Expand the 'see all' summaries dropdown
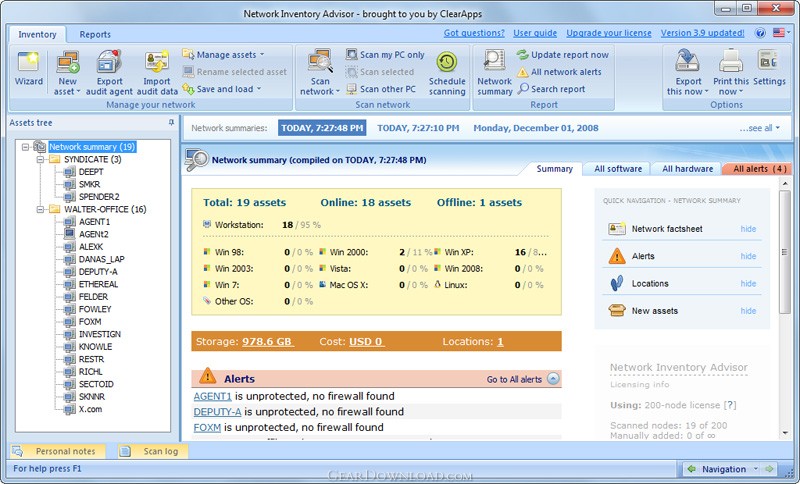 coord(758,128)
